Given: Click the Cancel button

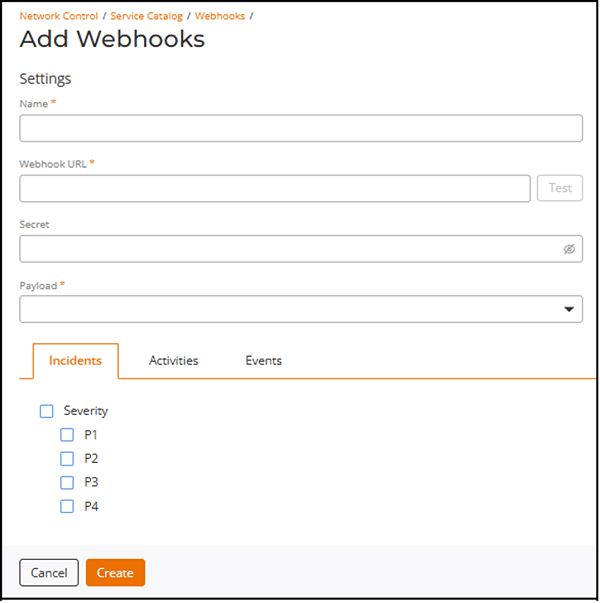Looking at the screenshot, I should point(49,573).
